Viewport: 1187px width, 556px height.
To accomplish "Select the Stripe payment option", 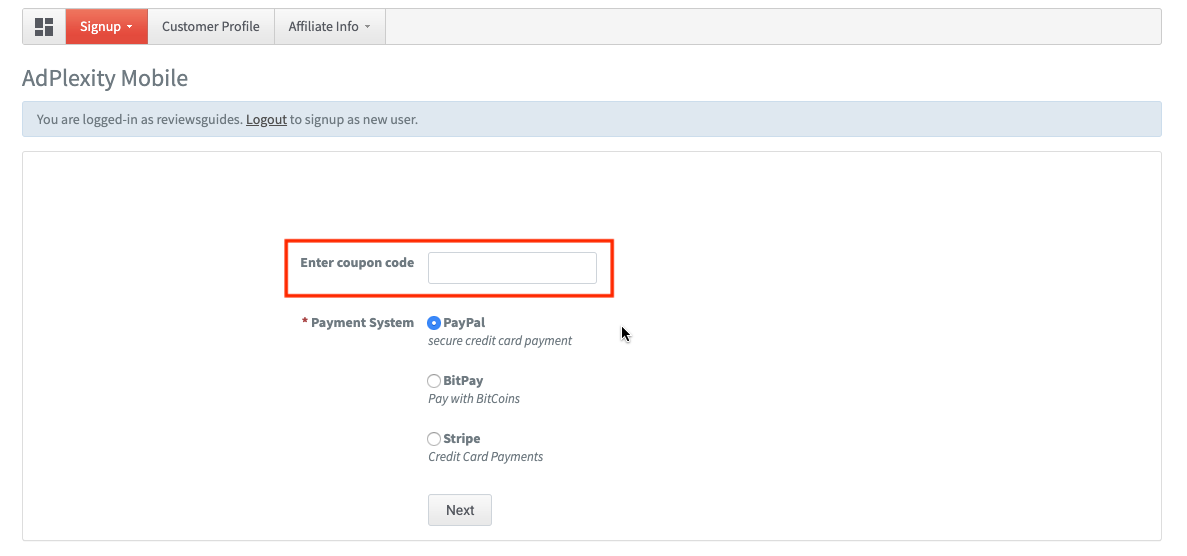I will click(x=434, y=439).
